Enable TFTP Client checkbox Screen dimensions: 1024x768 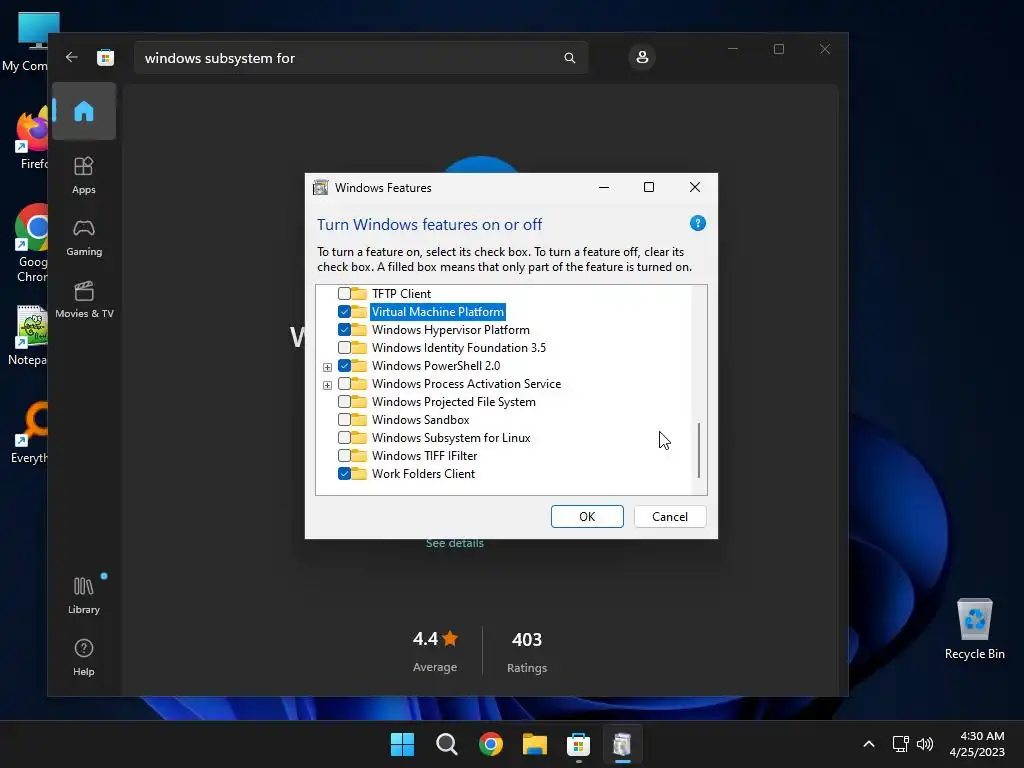pyautogui.click(x=344, y=293)
